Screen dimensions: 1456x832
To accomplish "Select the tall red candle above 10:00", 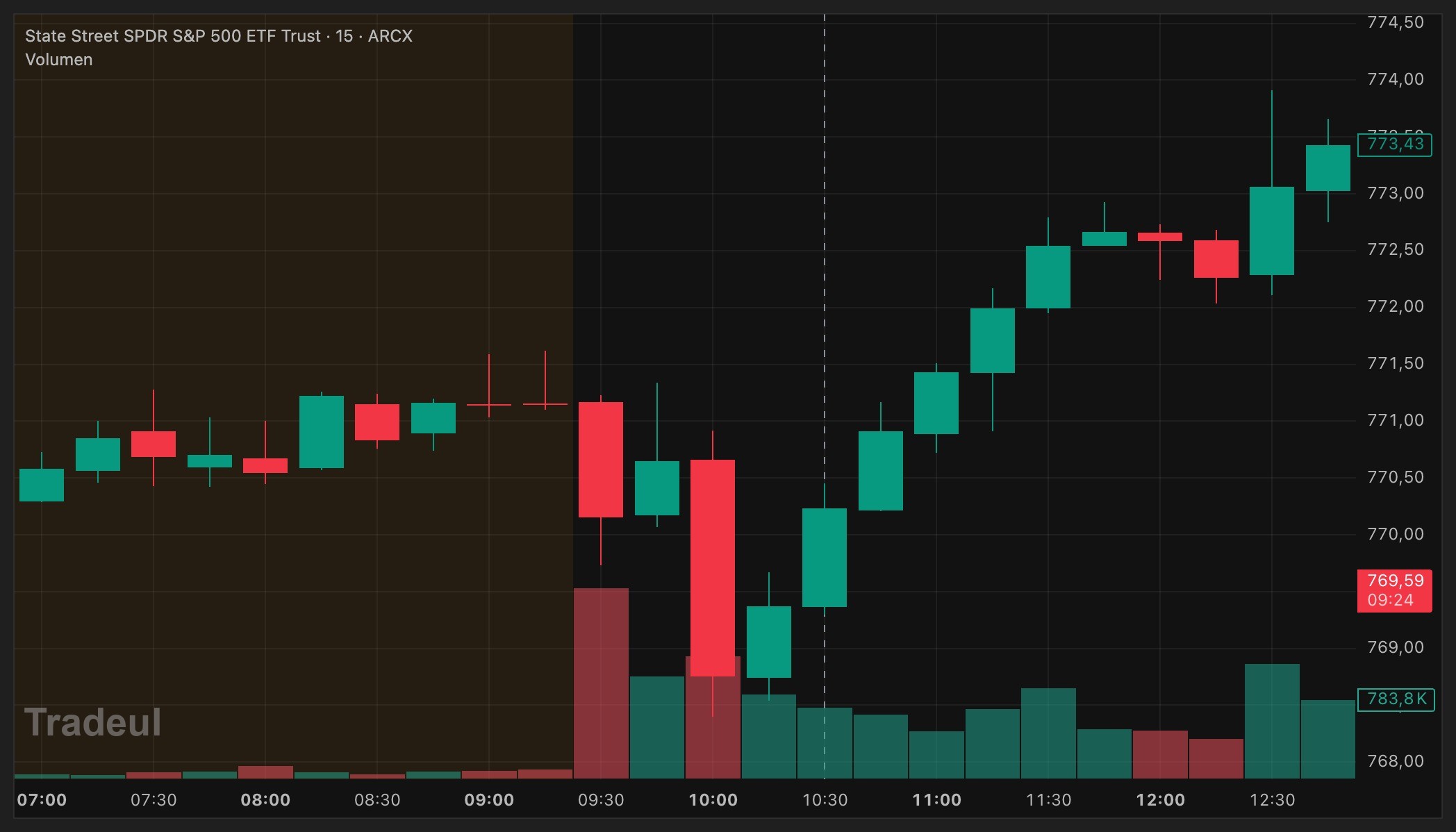I will tap(713, 568).
